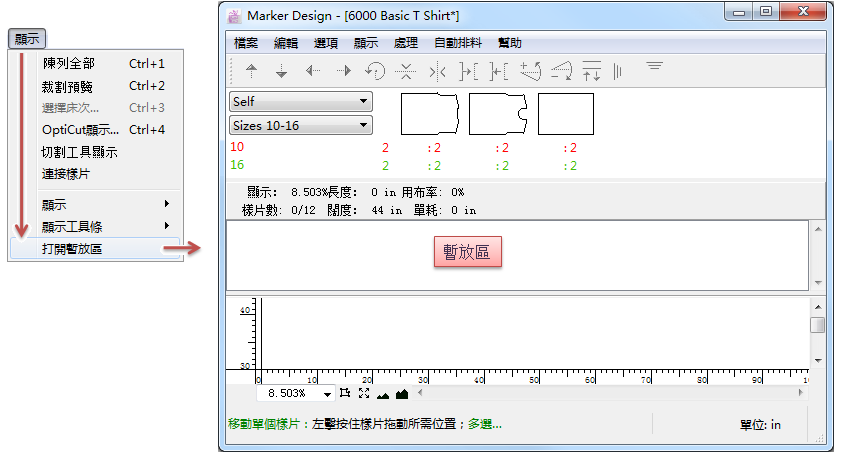Open the 自動排料 menu

458,43
